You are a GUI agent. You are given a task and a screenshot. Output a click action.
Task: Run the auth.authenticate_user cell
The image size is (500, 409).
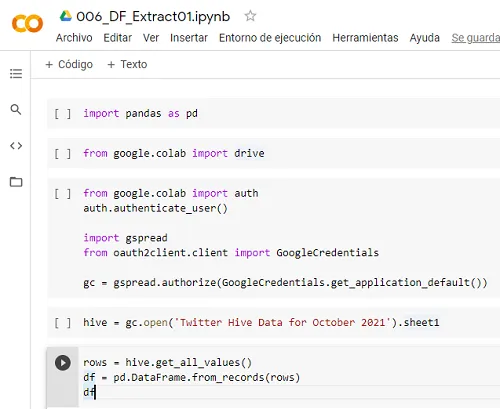63,194
